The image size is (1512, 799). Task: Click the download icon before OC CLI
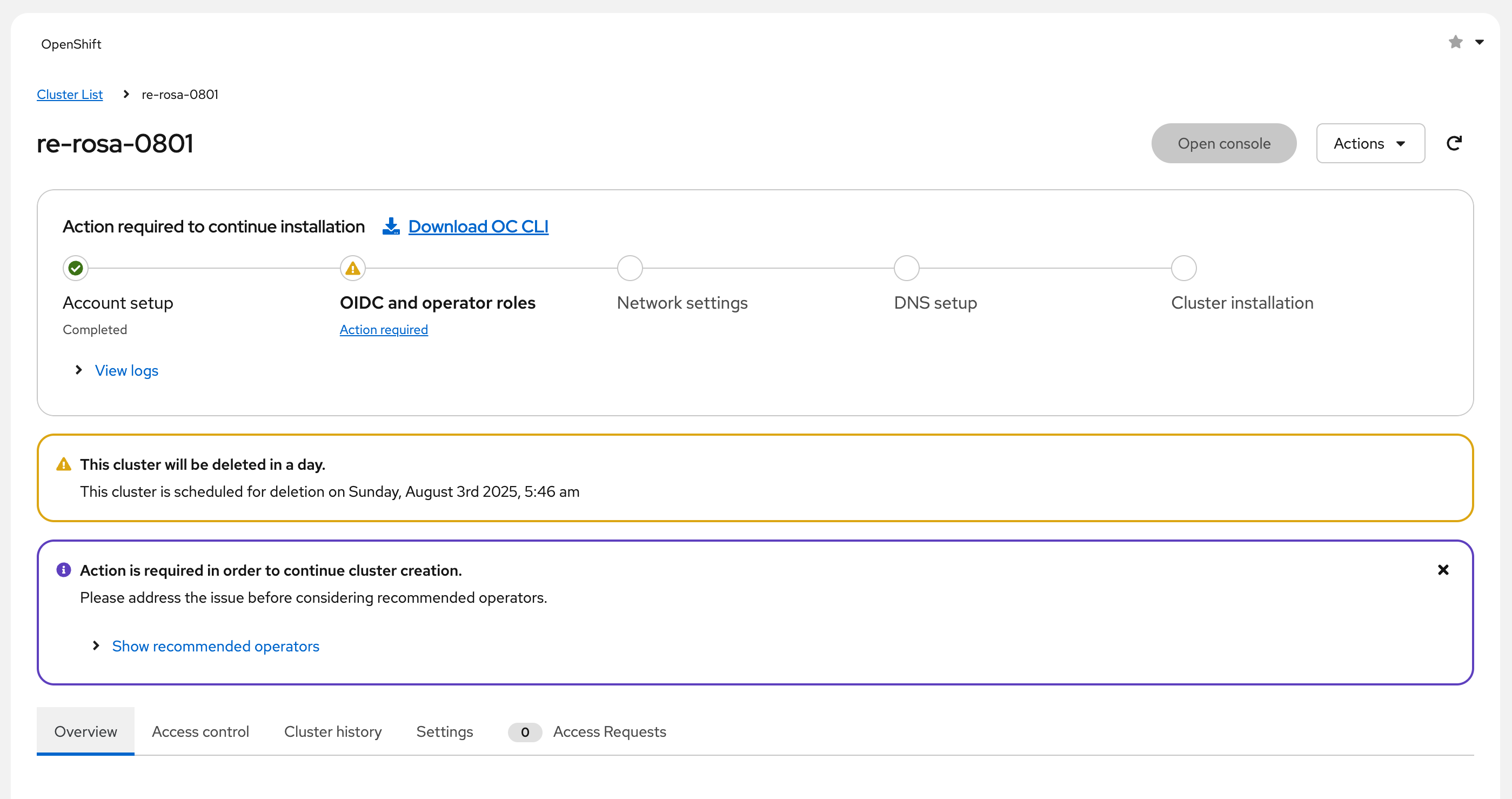point(391,226)
